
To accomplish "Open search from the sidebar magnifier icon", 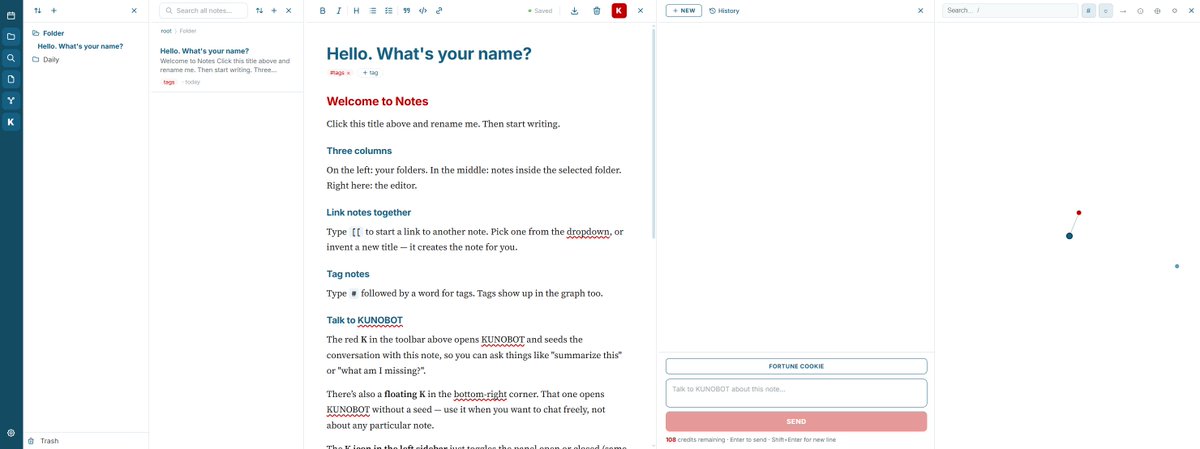I will pyautogui.click(x=11, y=57).
